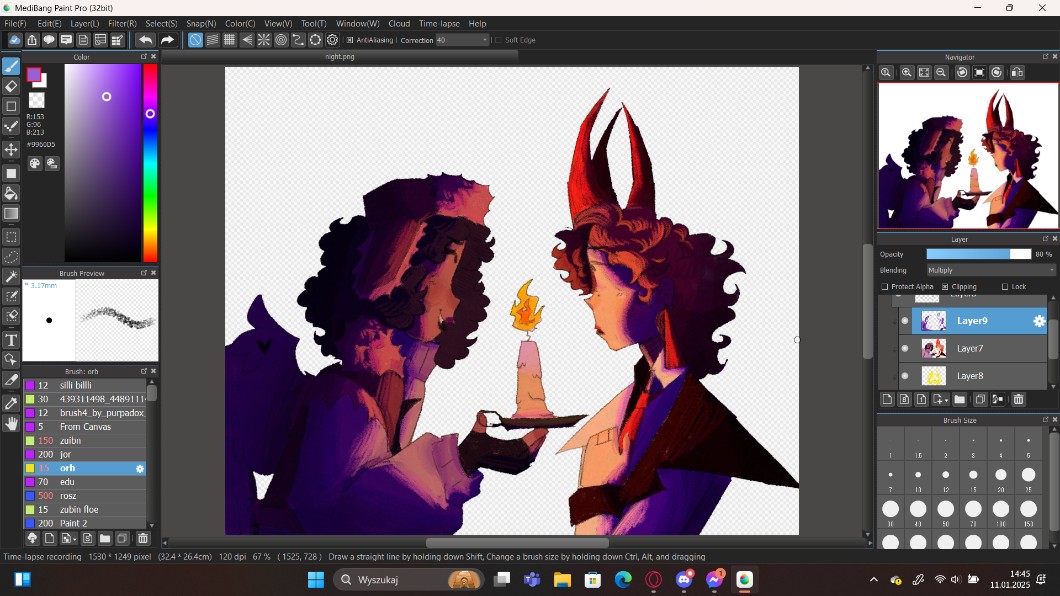Select the Move tool
The width and height of the screenshot is (1060, 596).
coord(11,149)
